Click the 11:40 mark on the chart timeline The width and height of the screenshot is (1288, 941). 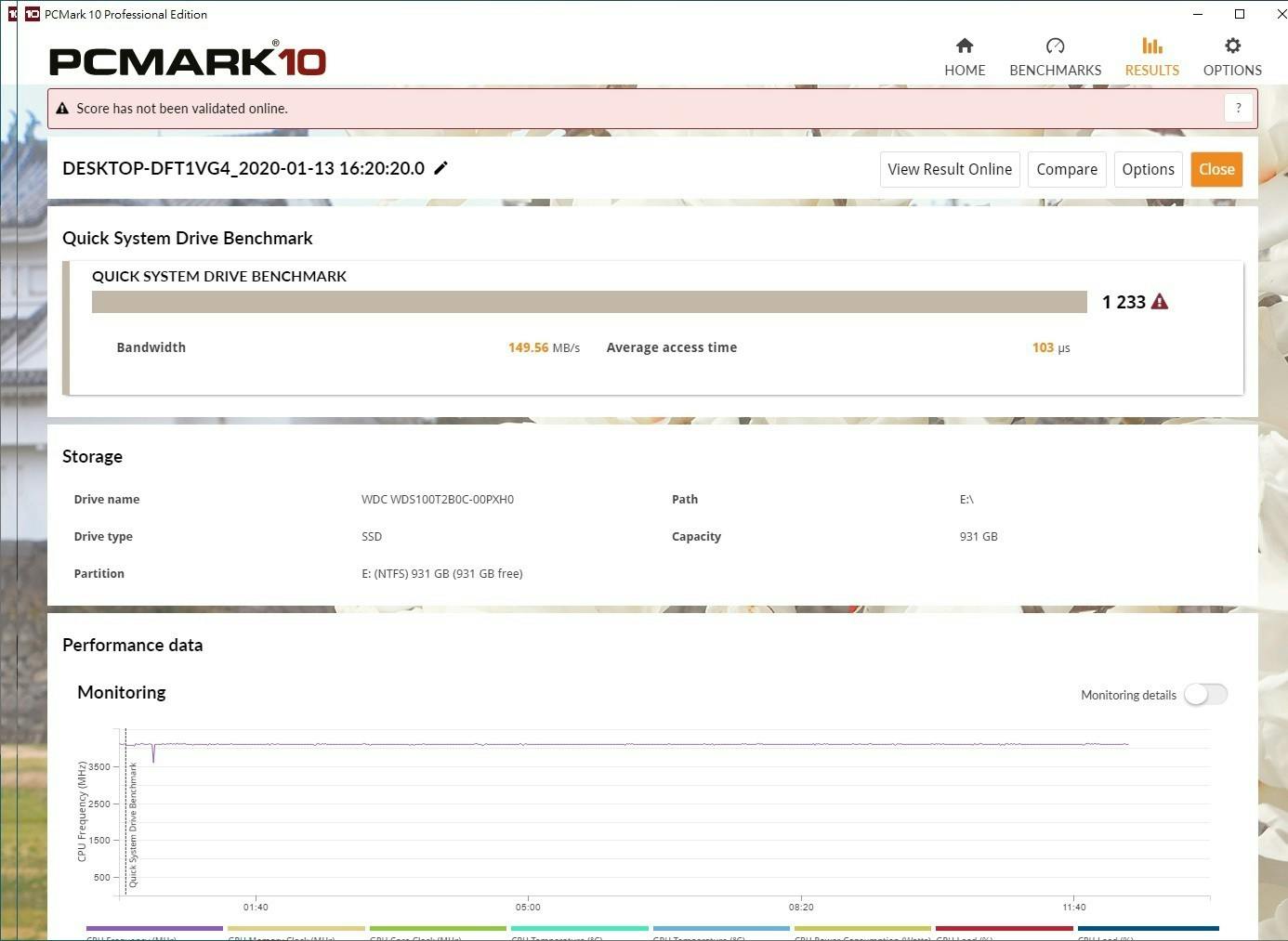point(1074,907)
